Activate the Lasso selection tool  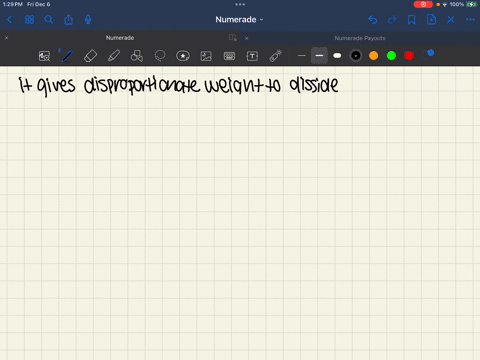[x=160, y=56]
